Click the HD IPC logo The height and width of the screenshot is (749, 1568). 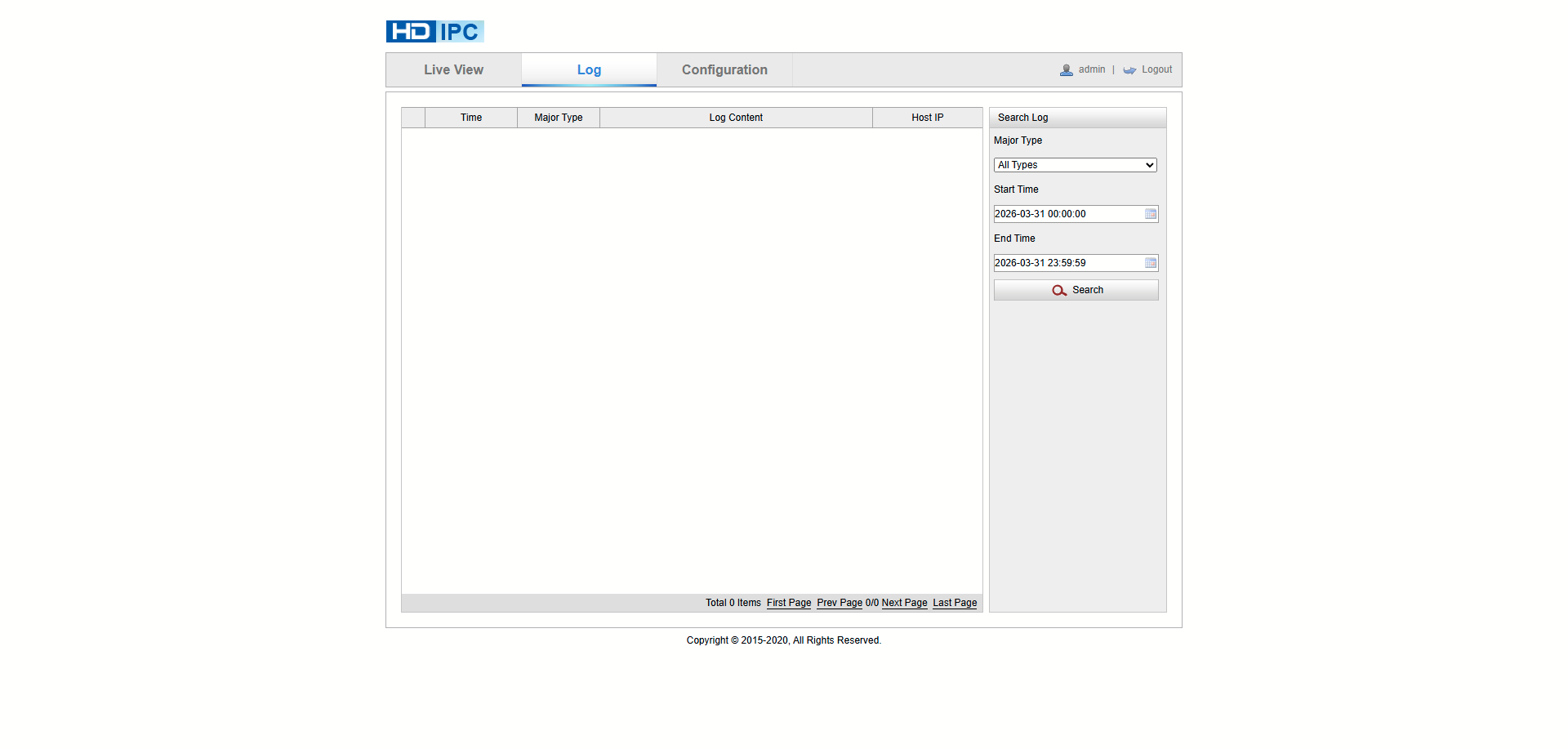(x=434, y=31)
